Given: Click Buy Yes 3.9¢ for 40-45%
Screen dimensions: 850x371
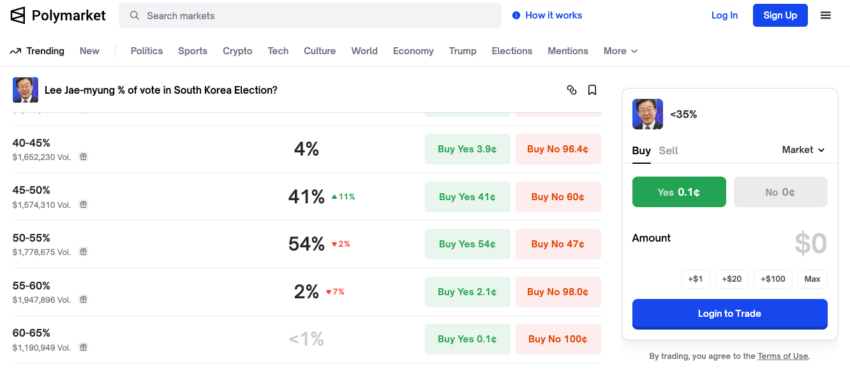Looking at the screenshot, I should pos(467,149).
